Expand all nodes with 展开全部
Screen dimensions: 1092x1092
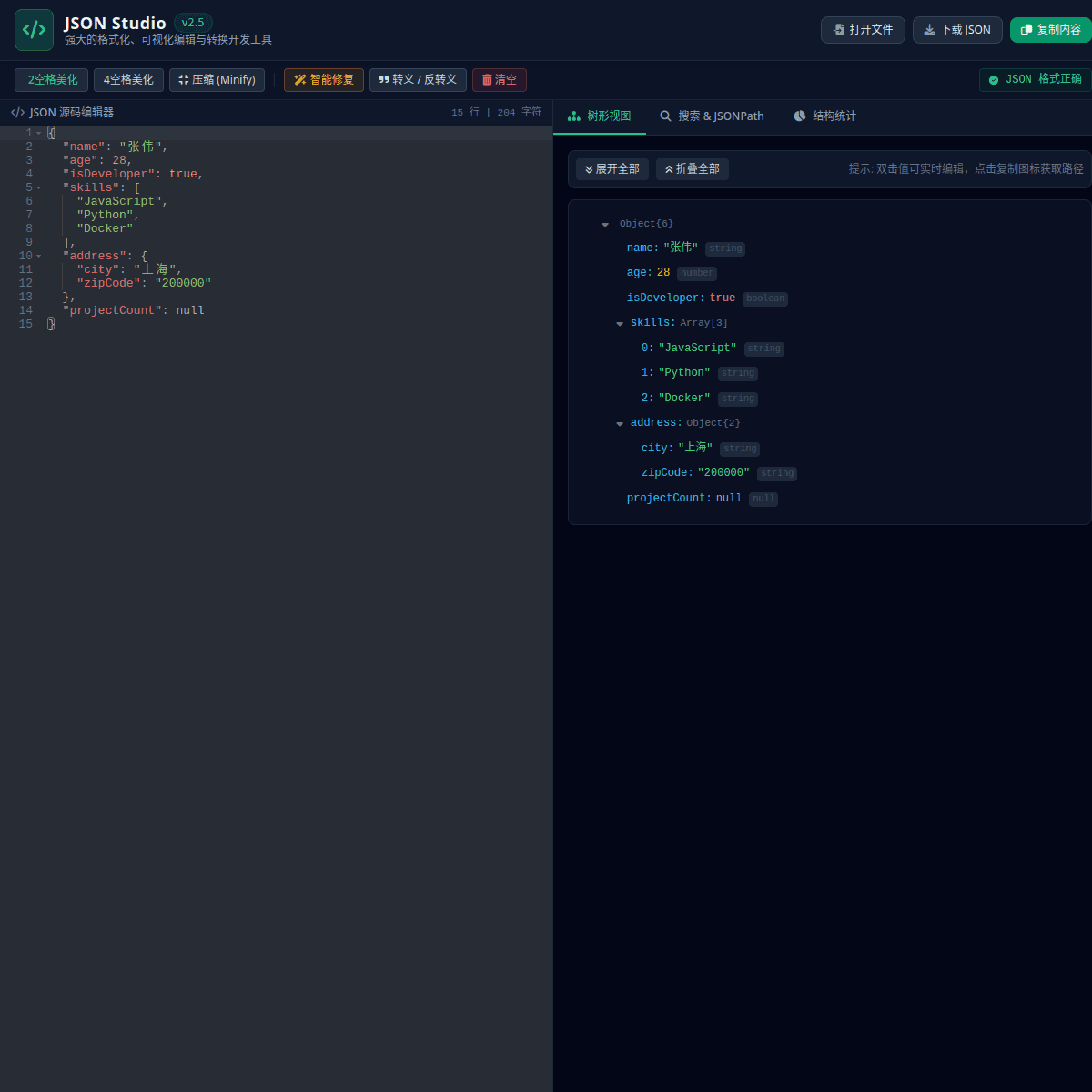click(612, 169)
